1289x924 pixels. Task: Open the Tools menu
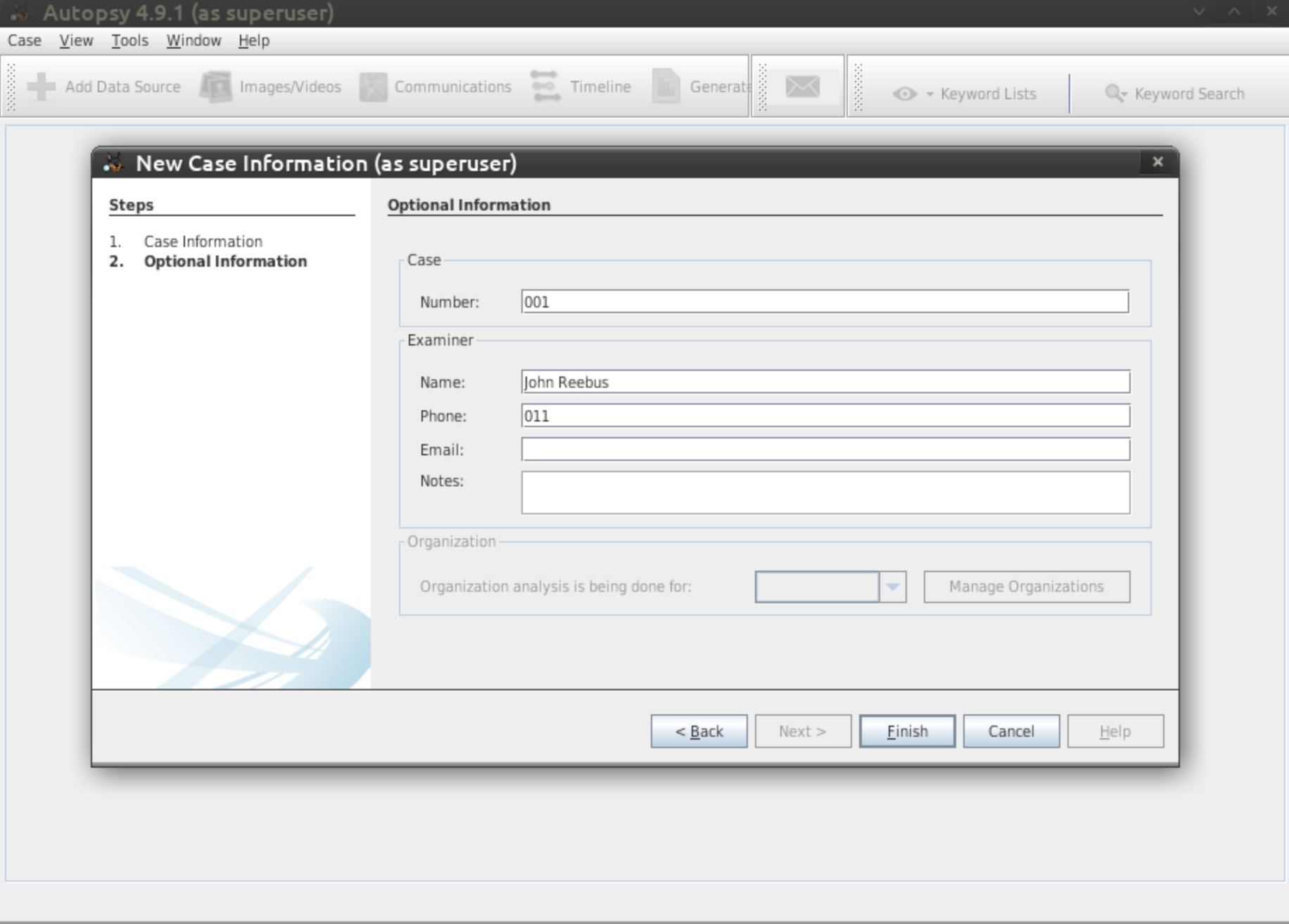129,41
